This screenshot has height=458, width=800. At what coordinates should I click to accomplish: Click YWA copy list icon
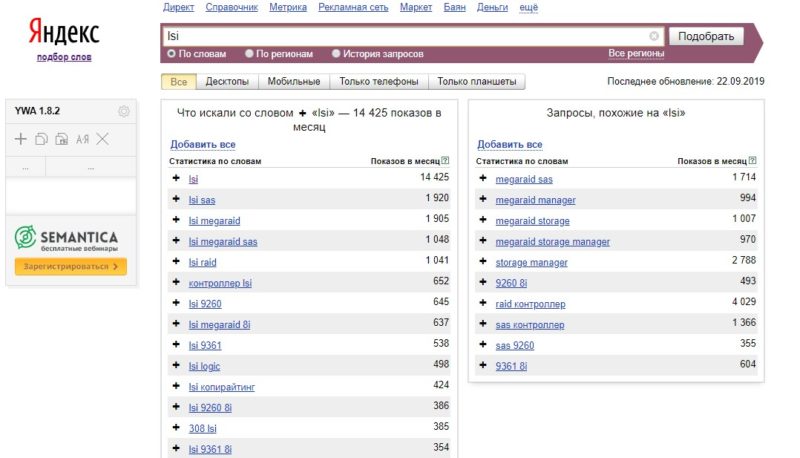click(x=41, y=139)
